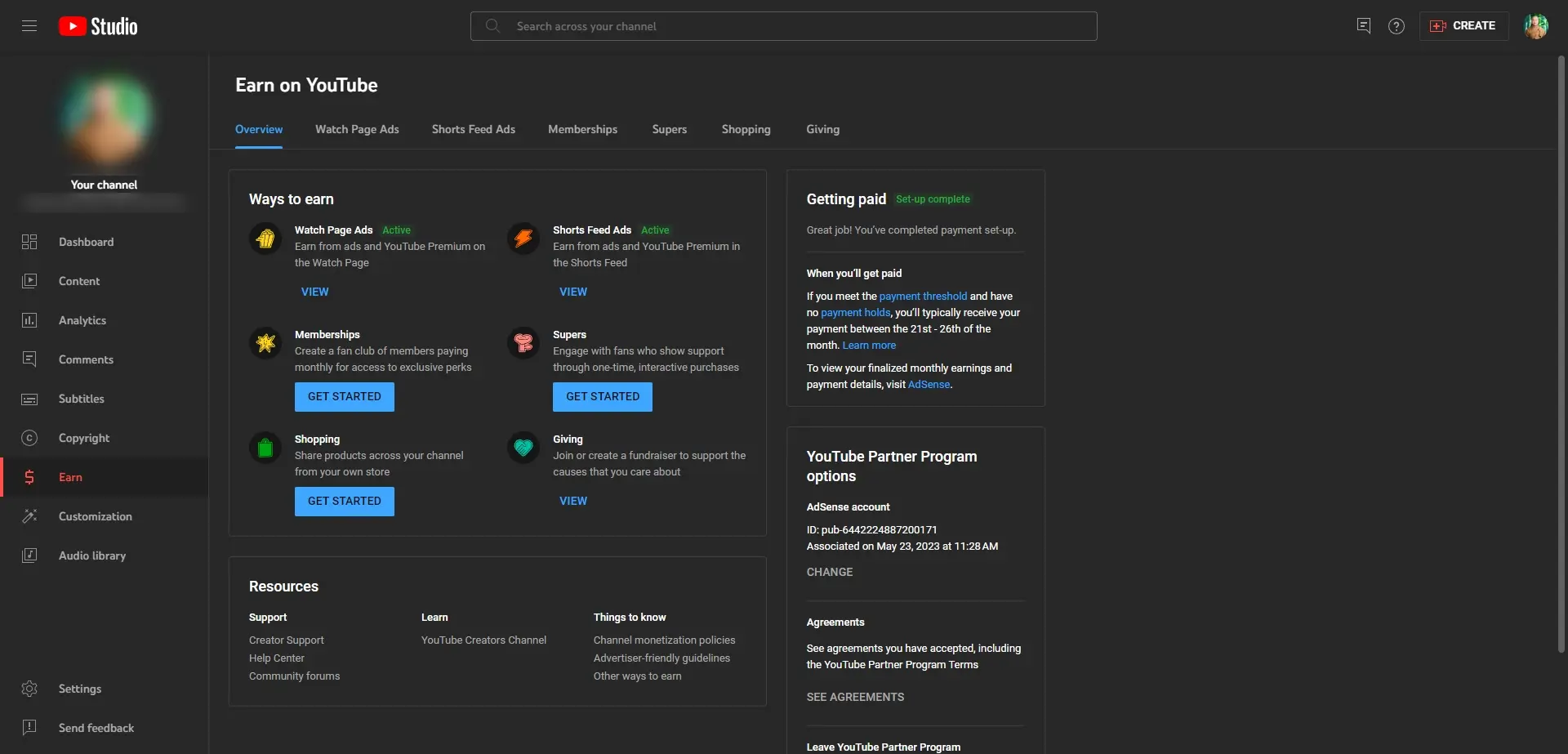Click the Earn dollar sign icon

pos(29,477)
